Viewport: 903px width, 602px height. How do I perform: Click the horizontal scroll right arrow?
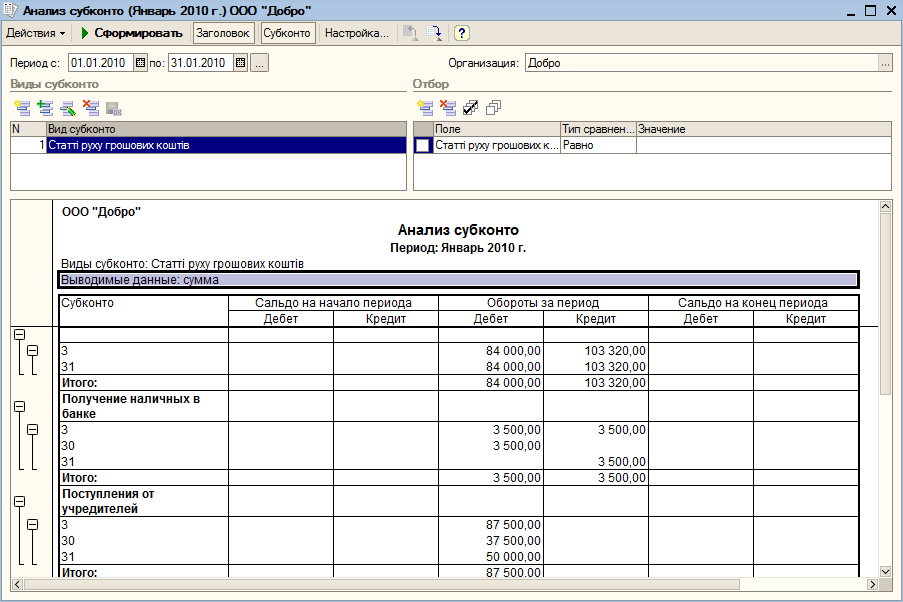872,584
